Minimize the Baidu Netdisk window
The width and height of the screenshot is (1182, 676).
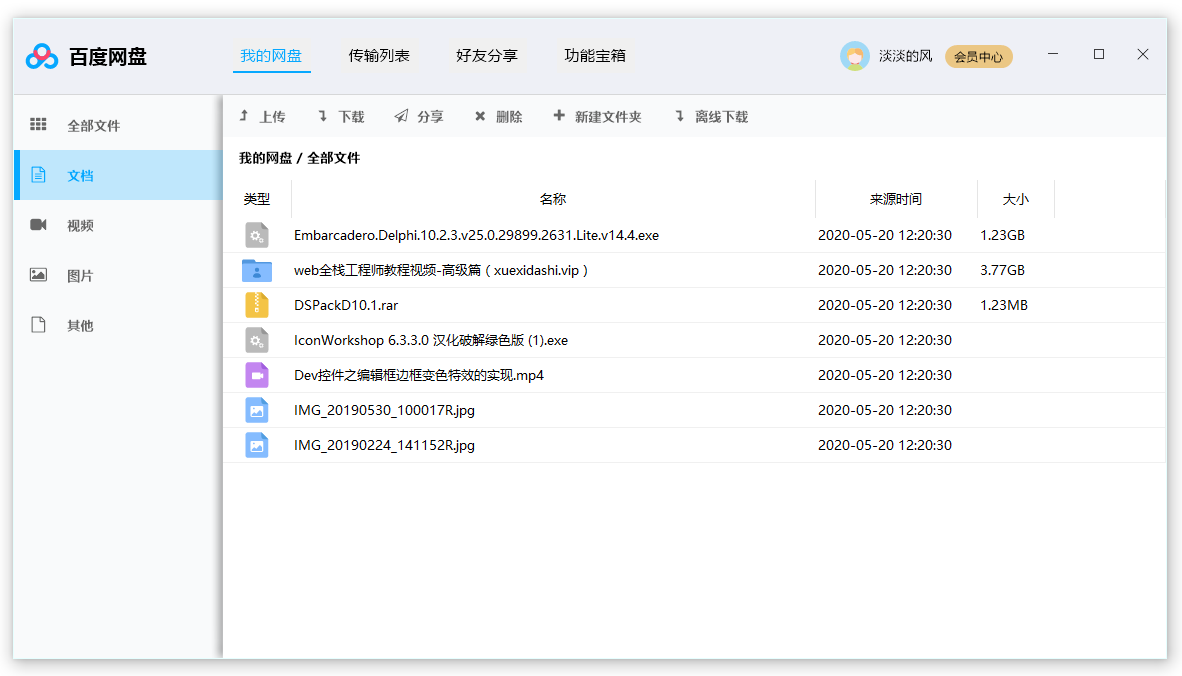(1053, 54)
